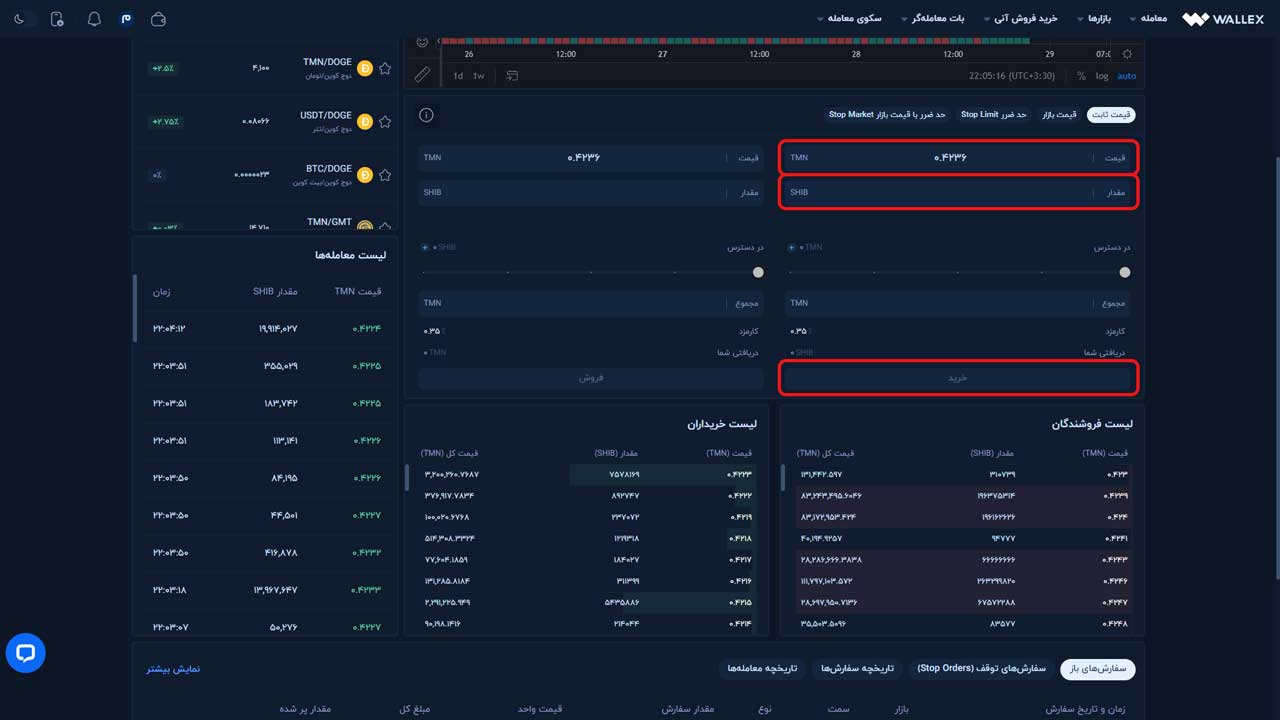Open the TMN/GMT market row
Image resolution: width=1280 pixels, height=720 pixels.
pyautogui.click(x=265, y=225)
